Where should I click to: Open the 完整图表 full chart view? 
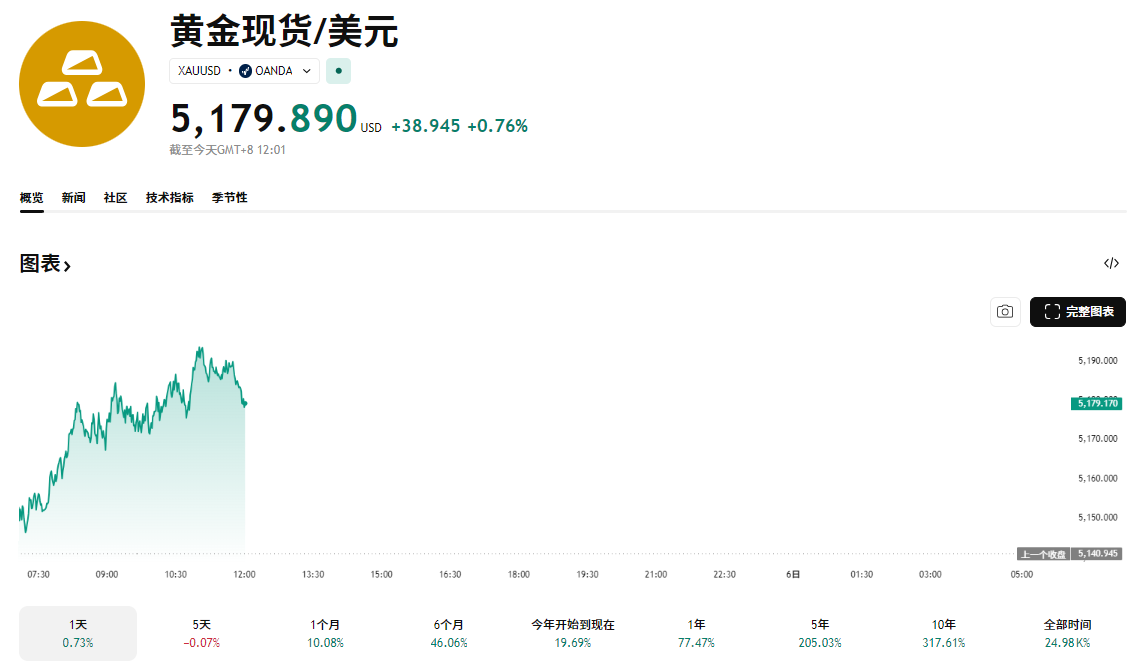[1078, 312]
